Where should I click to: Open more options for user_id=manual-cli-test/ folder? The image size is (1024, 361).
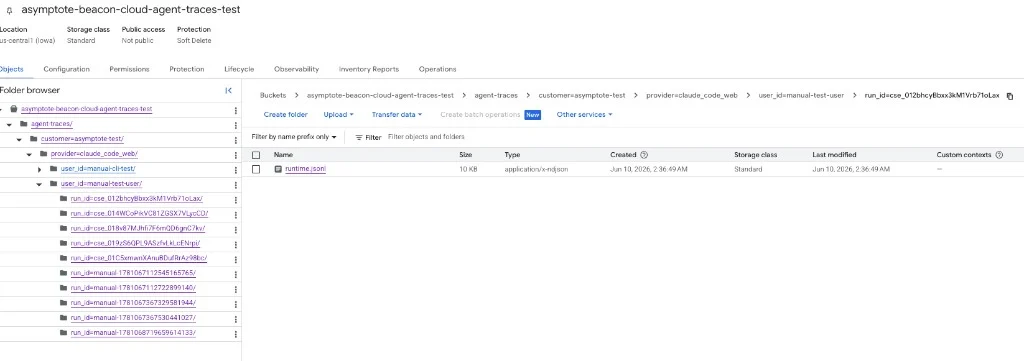(x=236, y=169)
